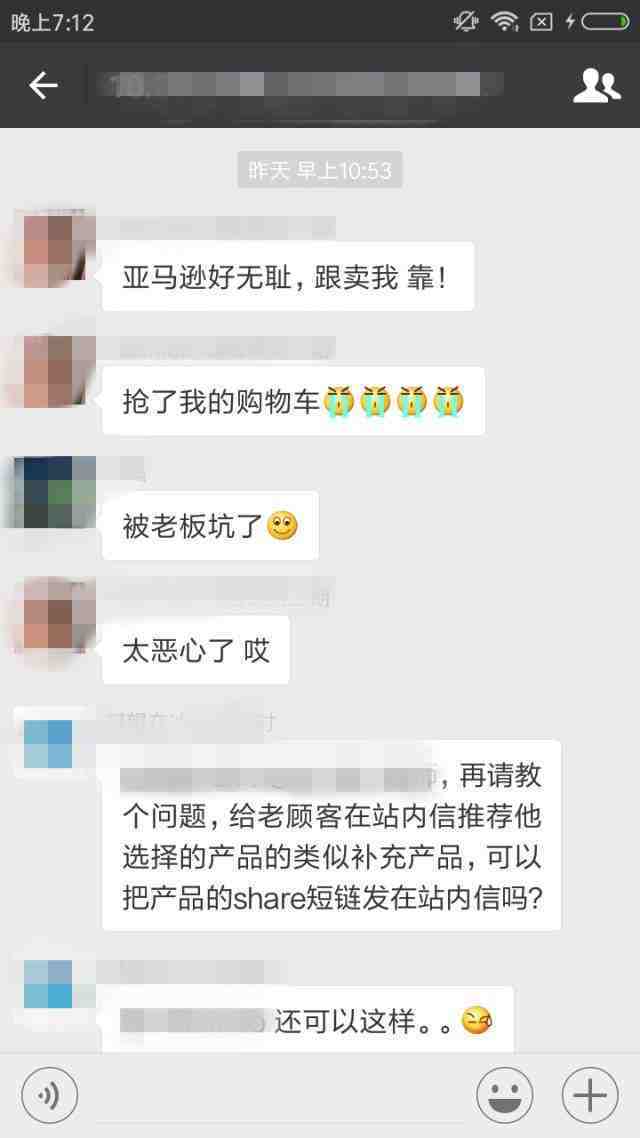Select the 抢了我的购物车 message bubble
This screenshot has width=640, height=1138.
pyautogui.click(x=293, y=401)
